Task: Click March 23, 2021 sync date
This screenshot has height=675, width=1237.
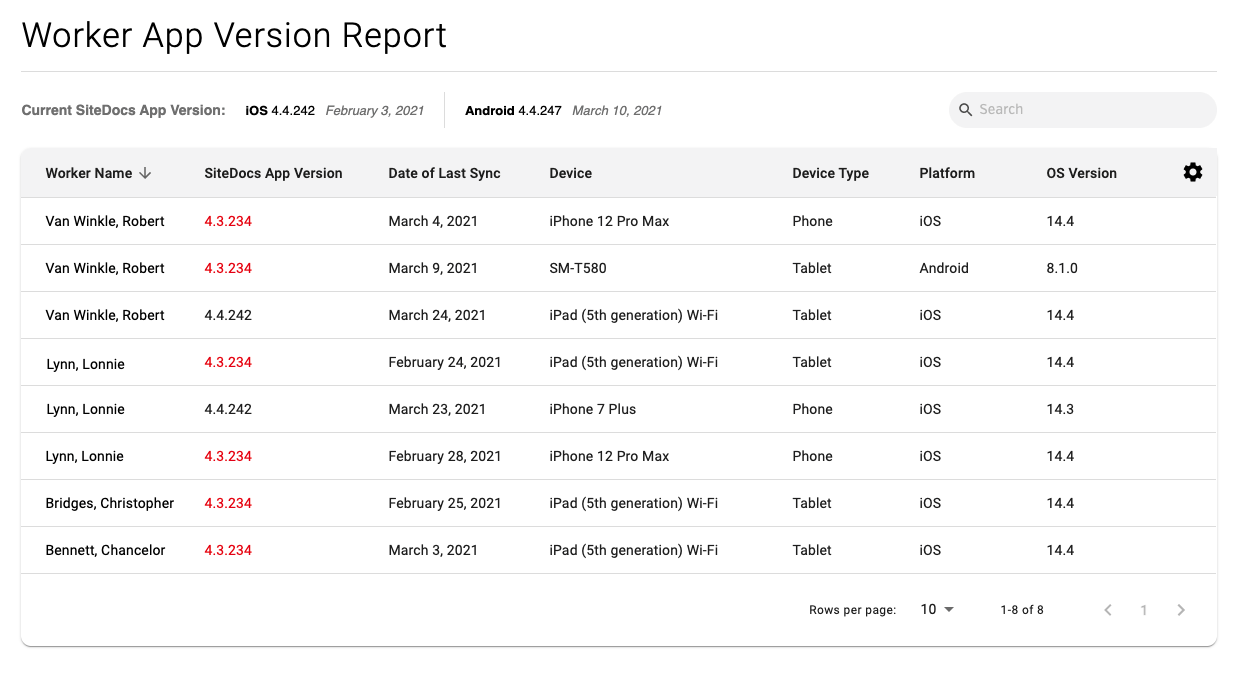Action: click(x=437, y=409)
